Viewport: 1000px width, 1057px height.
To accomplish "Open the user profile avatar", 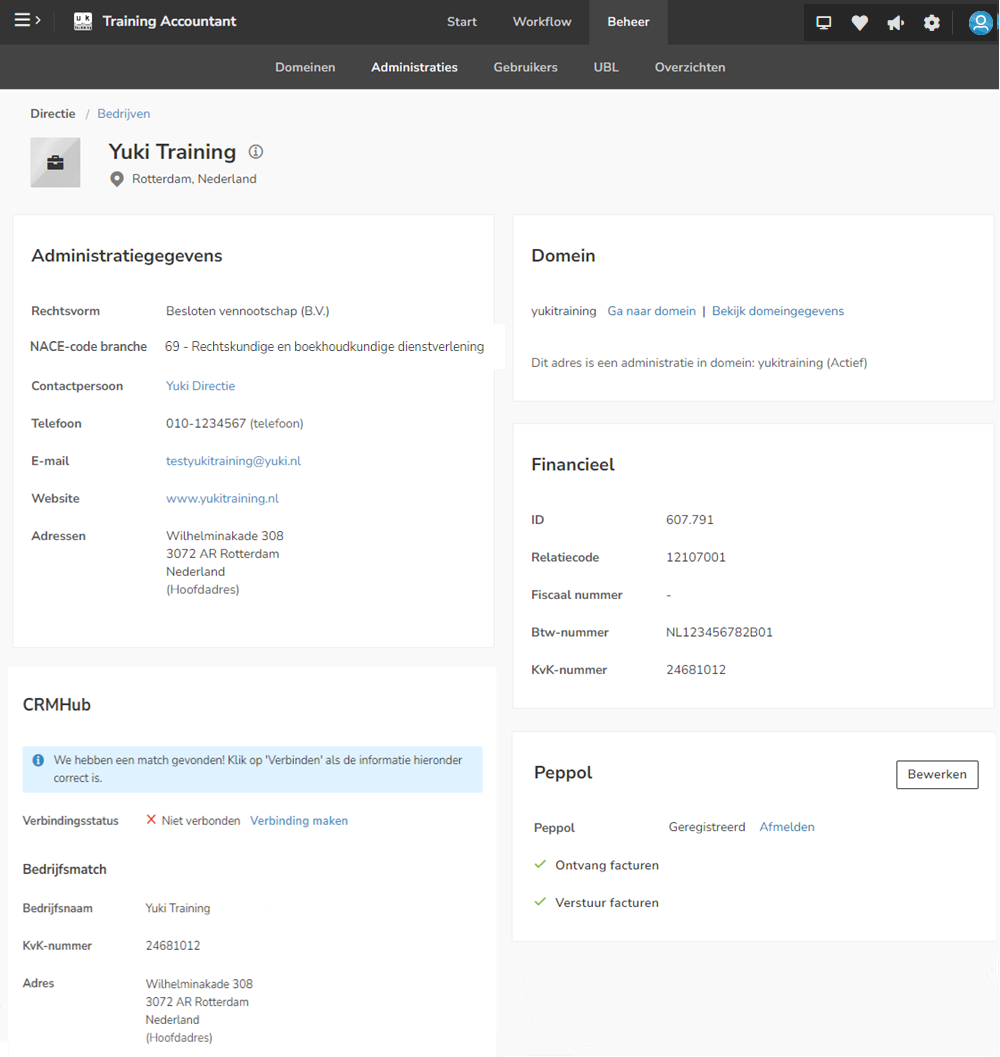I will coord(980,23).
